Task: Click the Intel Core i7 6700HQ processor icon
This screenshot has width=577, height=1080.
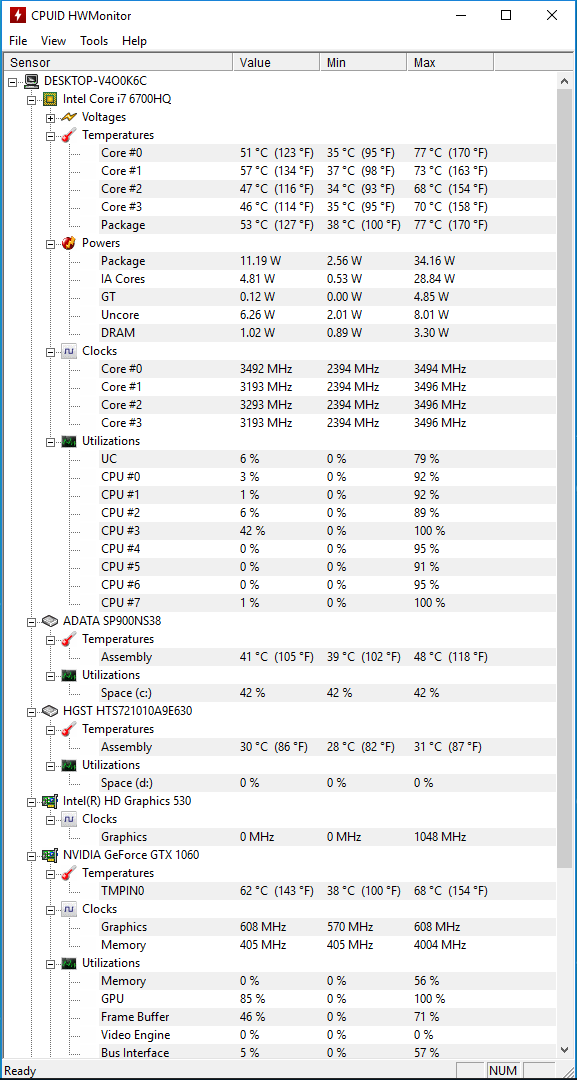Action: tap(50, 99)
